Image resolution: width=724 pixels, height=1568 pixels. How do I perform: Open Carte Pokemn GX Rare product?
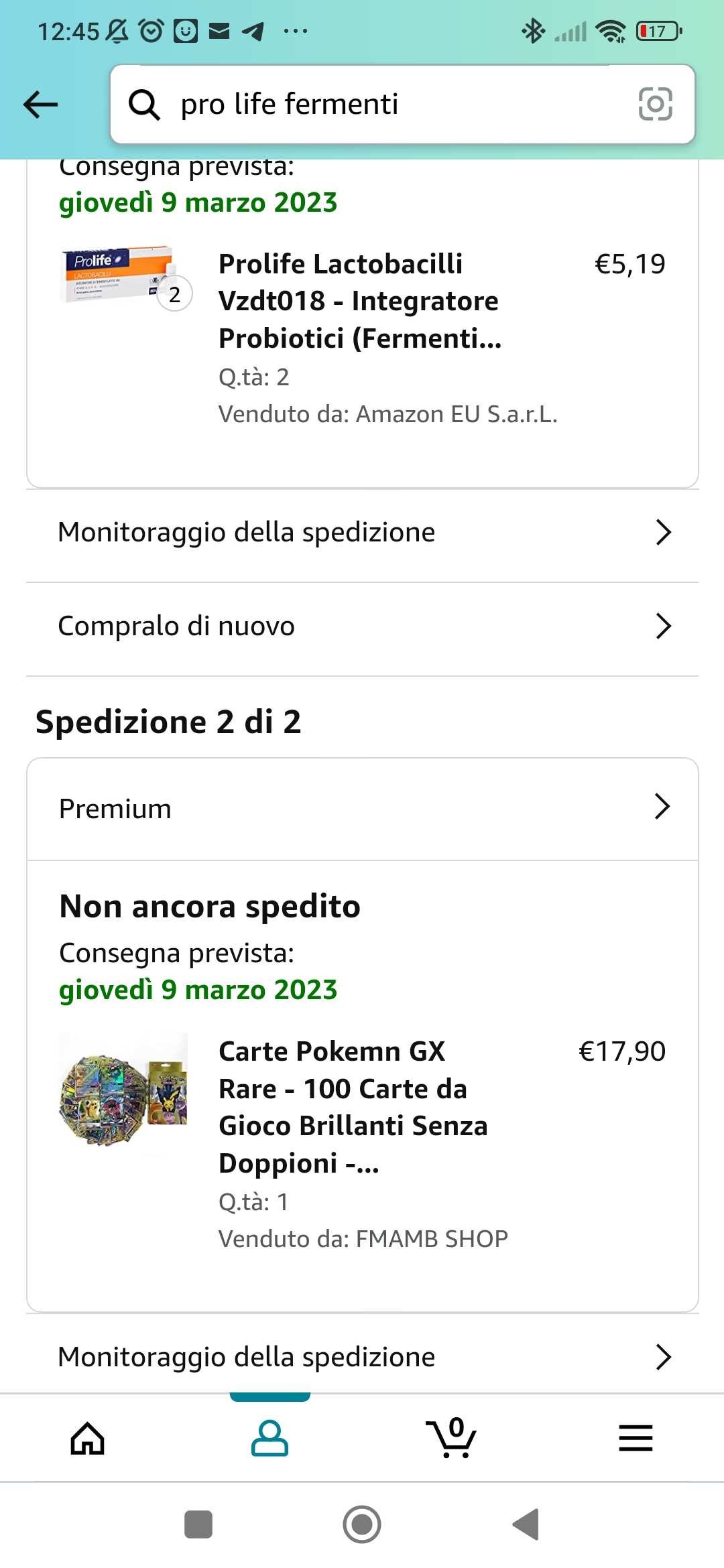pos(353,1107)
